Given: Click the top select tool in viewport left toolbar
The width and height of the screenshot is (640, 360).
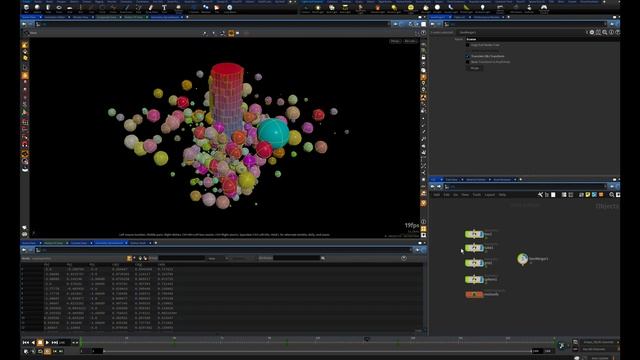Looking at the screenshot, I should click(25, 45).
